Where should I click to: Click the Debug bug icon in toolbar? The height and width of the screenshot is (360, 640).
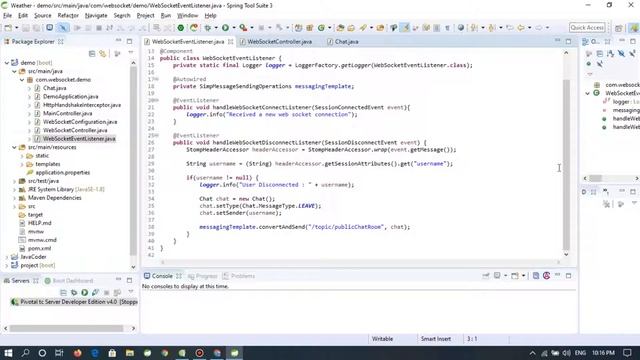[208, 28]
